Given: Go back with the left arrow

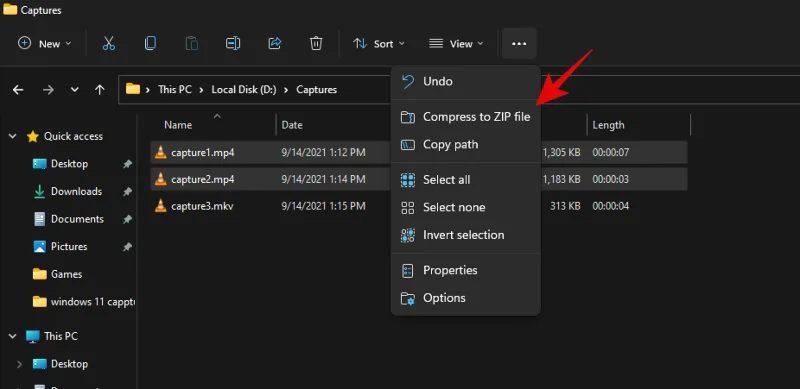Looking at the screenshot, I should pyautogui.click(x=18, y=90).
